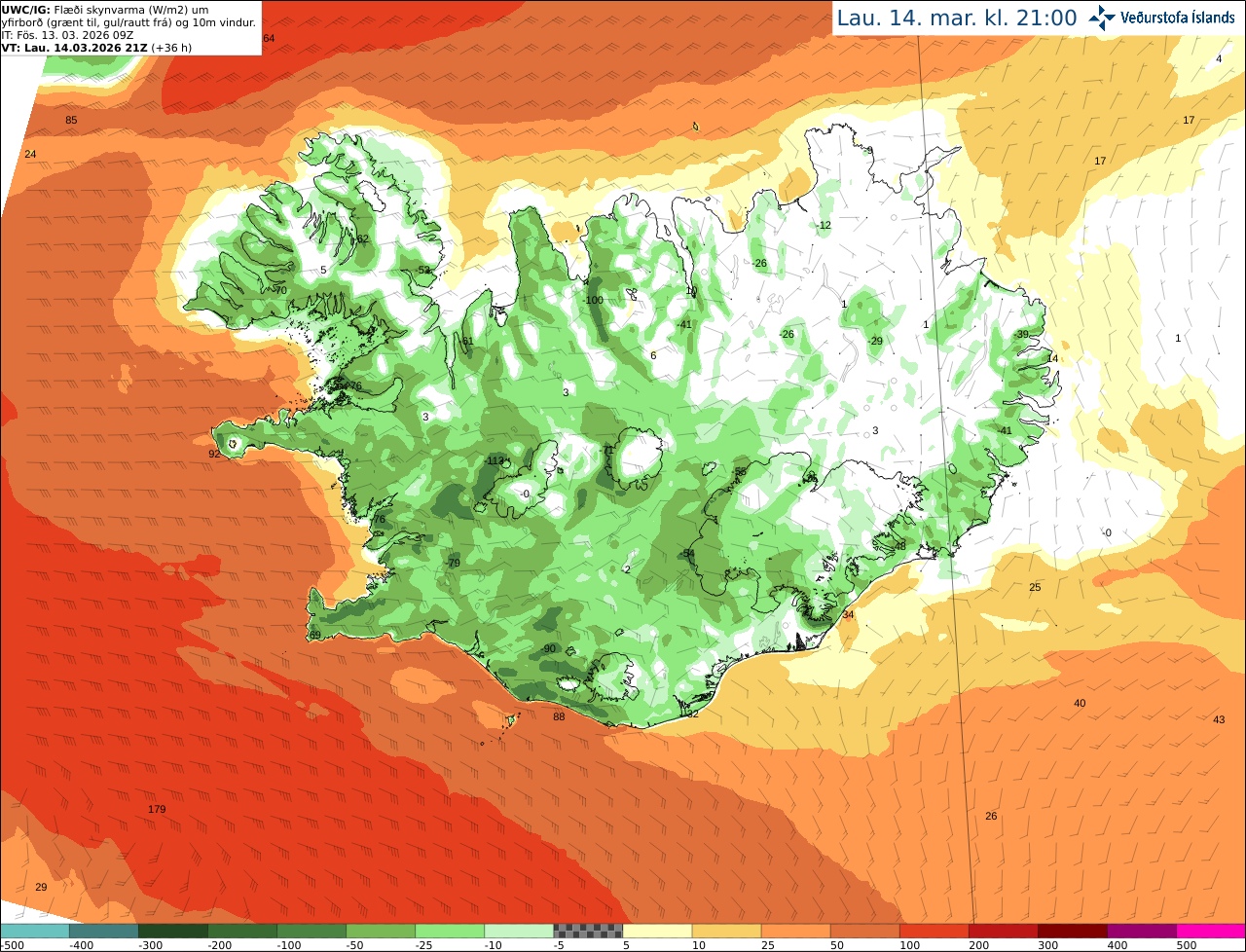Click the -25 to -10 light green swatch
The height and width of the screenshot is (952, 1246).
tap(450, 931)
